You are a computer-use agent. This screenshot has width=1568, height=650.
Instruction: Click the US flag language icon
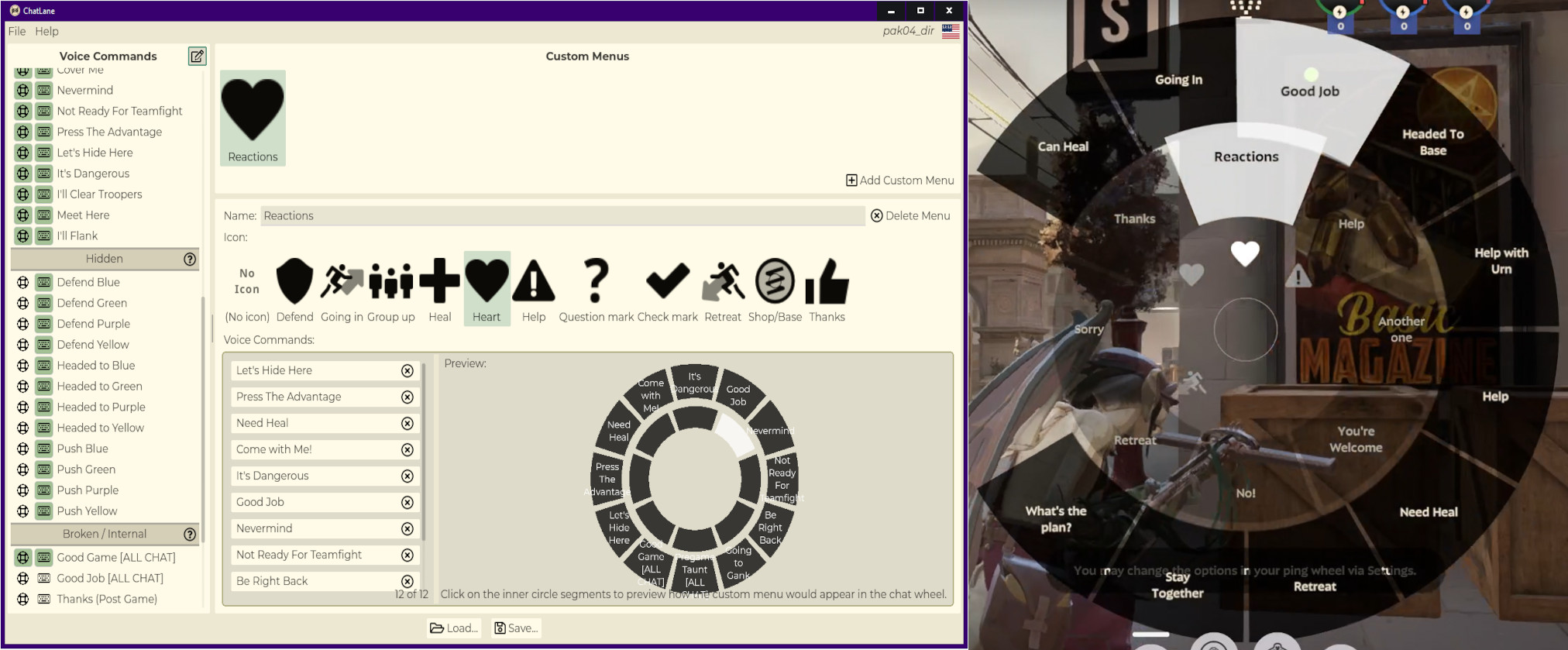coord(951,31)
